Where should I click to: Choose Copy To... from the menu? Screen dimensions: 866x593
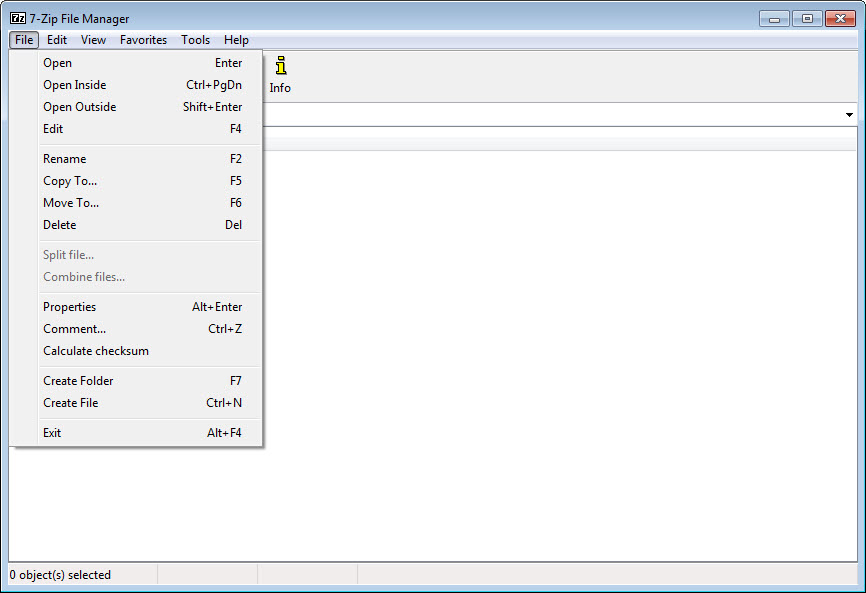142,181
